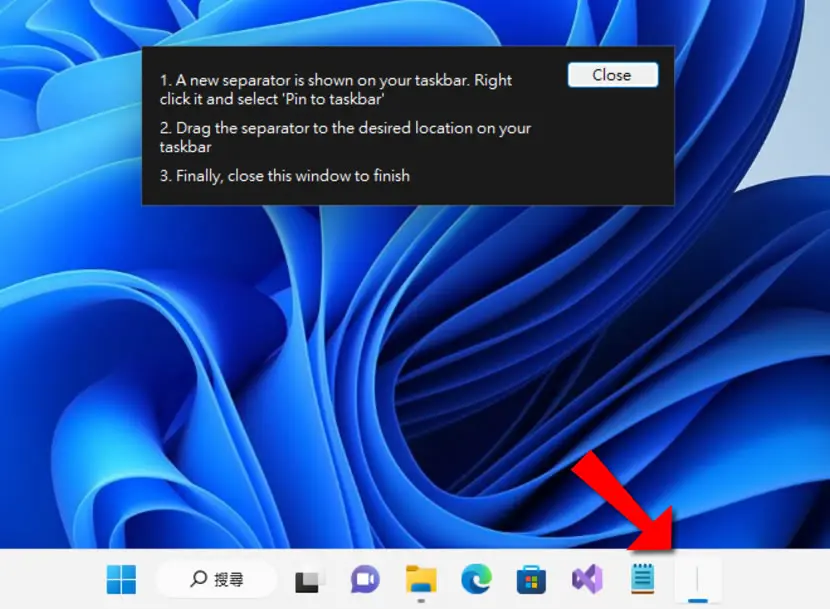Click the Close button in the instruction window
Viewport: 830px width, 609px height.
pos(612,75)
